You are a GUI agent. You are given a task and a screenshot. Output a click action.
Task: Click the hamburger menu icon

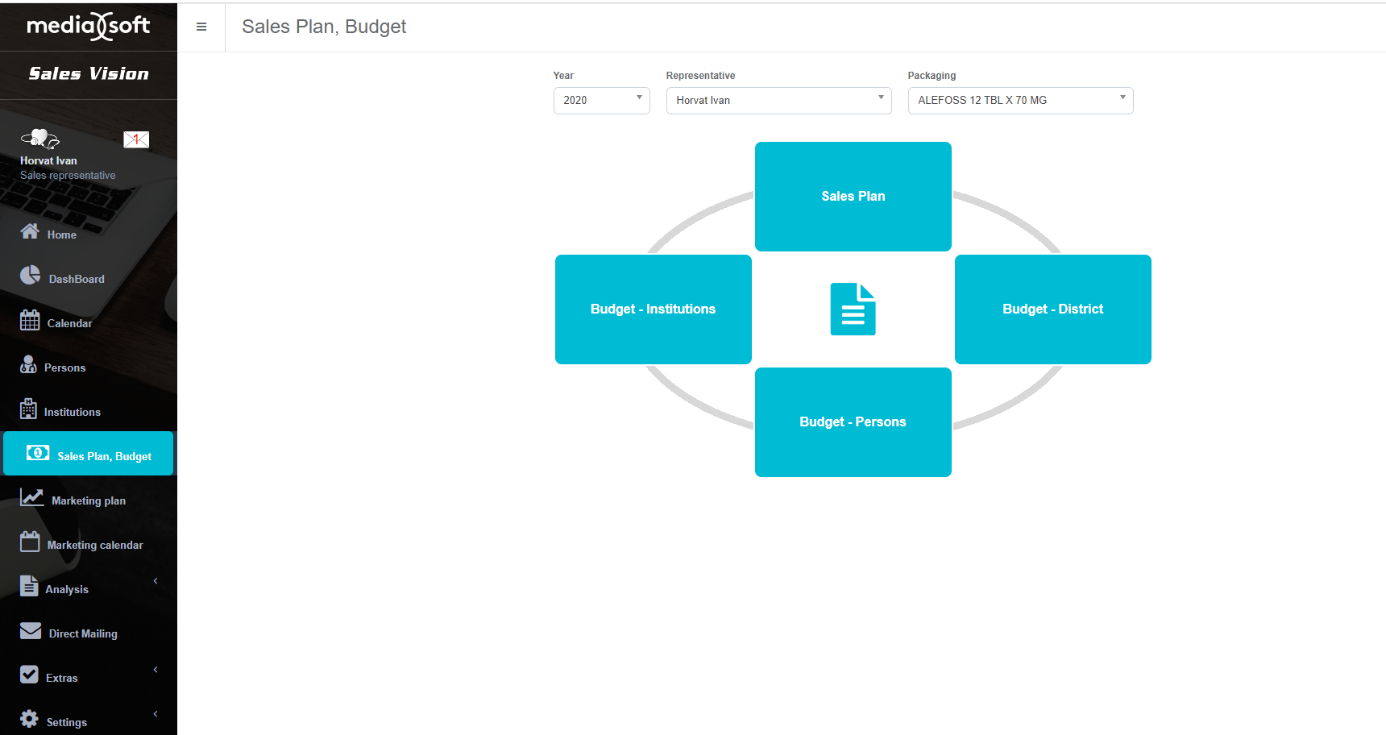[x=201, y=27]
